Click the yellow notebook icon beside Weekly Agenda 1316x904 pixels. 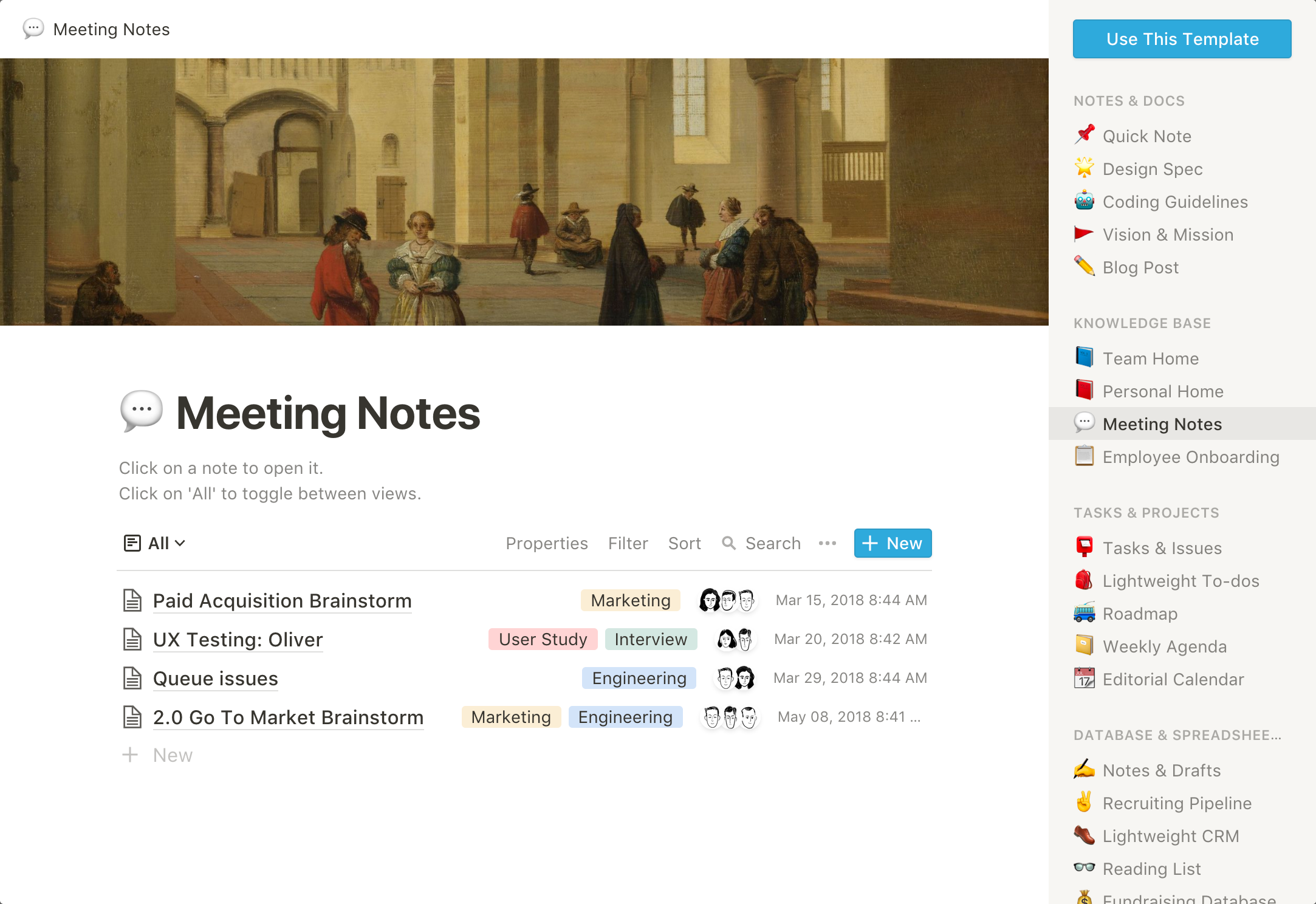point(1084,645)
